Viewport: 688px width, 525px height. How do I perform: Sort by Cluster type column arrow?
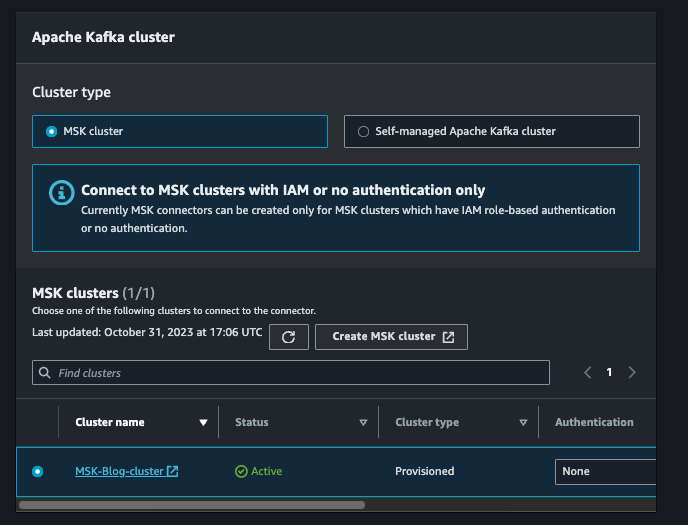(x=523, y=422)
